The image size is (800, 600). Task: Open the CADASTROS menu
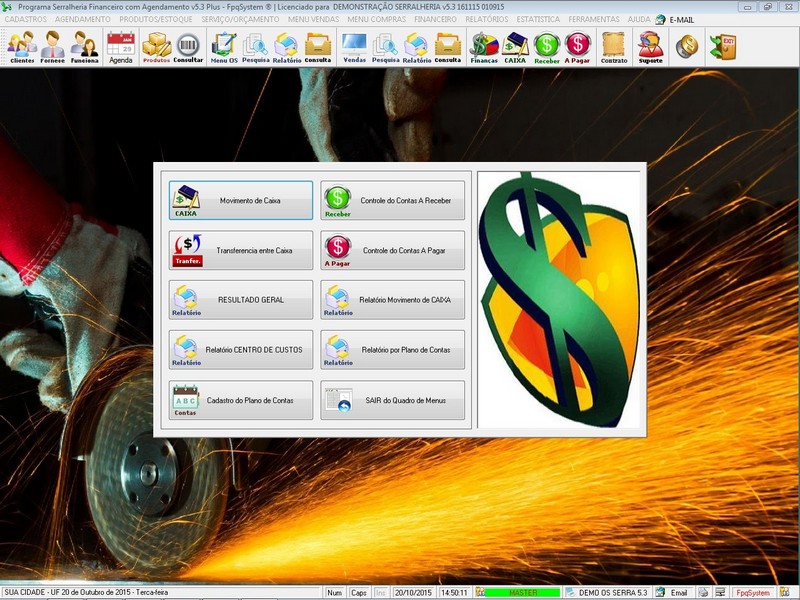coord(26,19)
